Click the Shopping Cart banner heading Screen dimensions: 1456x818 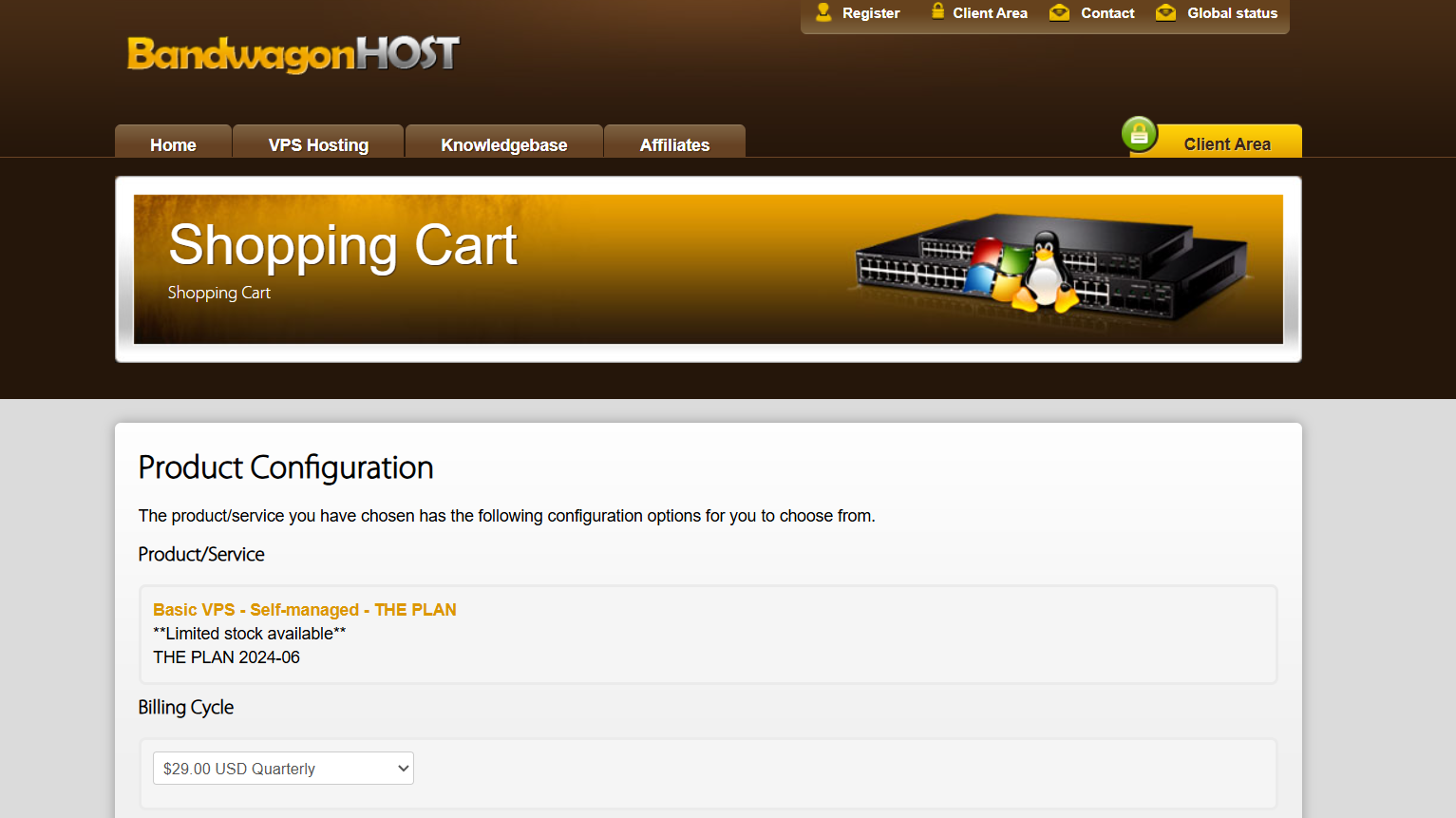[343, 245]
